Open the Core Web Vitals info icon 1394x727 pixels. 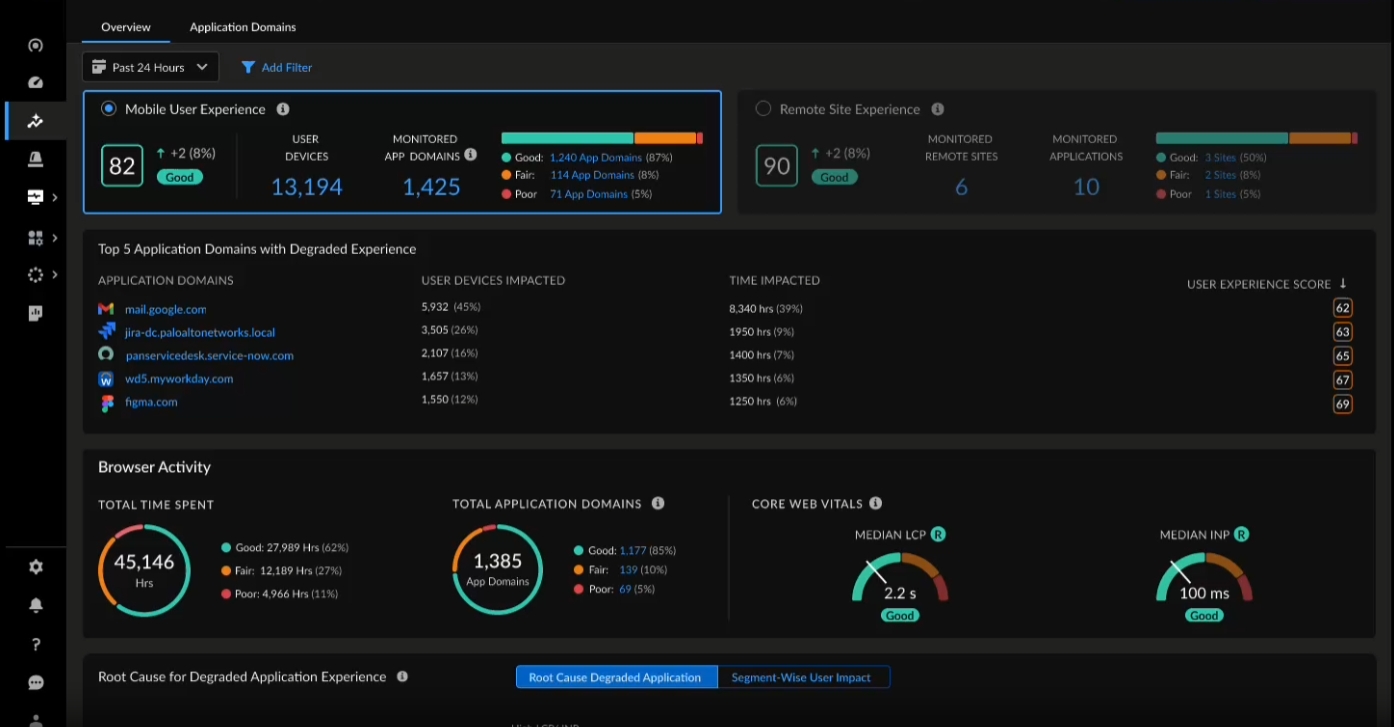tap(875, 503)
